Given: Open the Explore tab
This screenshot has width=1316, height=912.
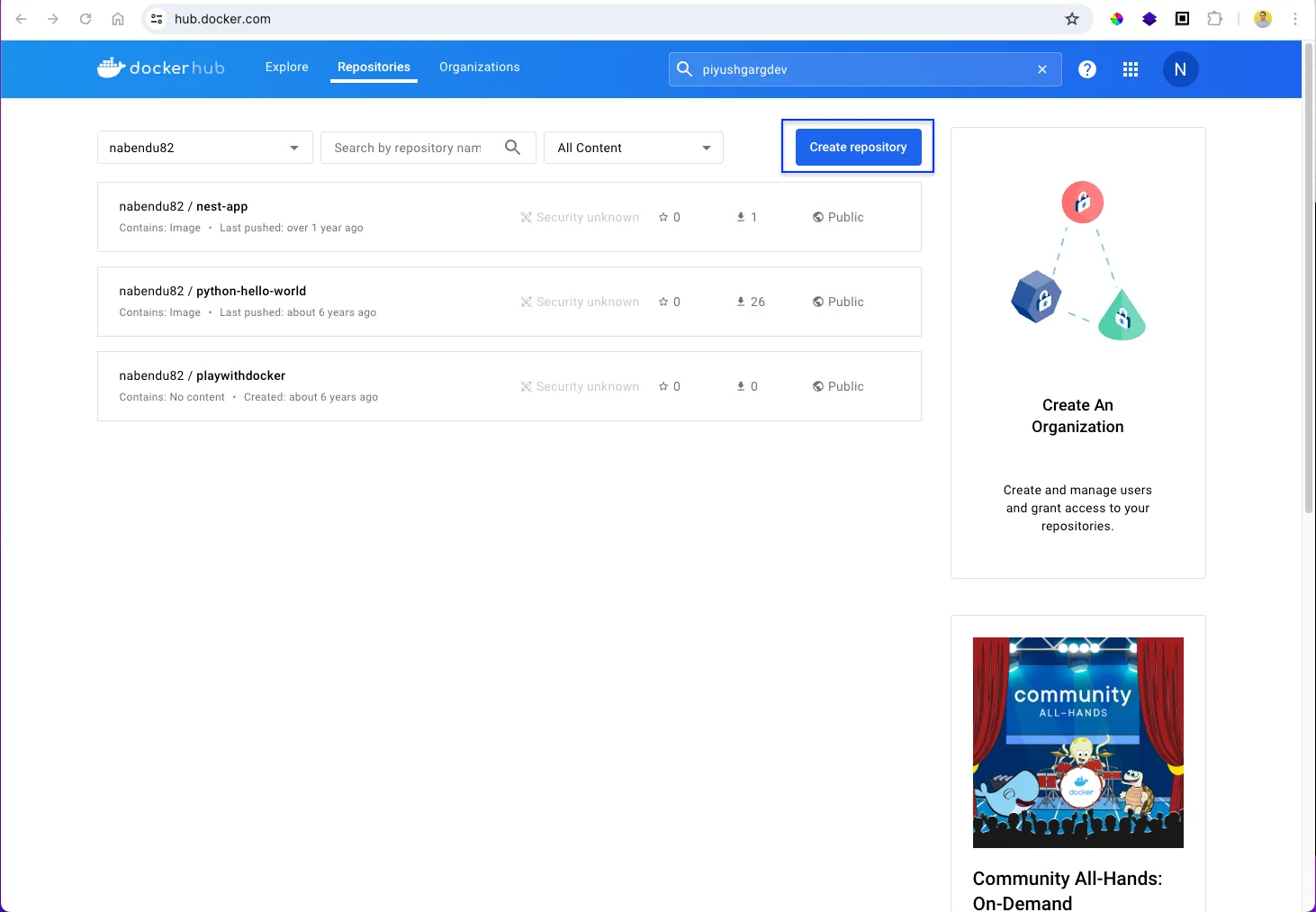Looking at the screenshot, I should (287, 68).
